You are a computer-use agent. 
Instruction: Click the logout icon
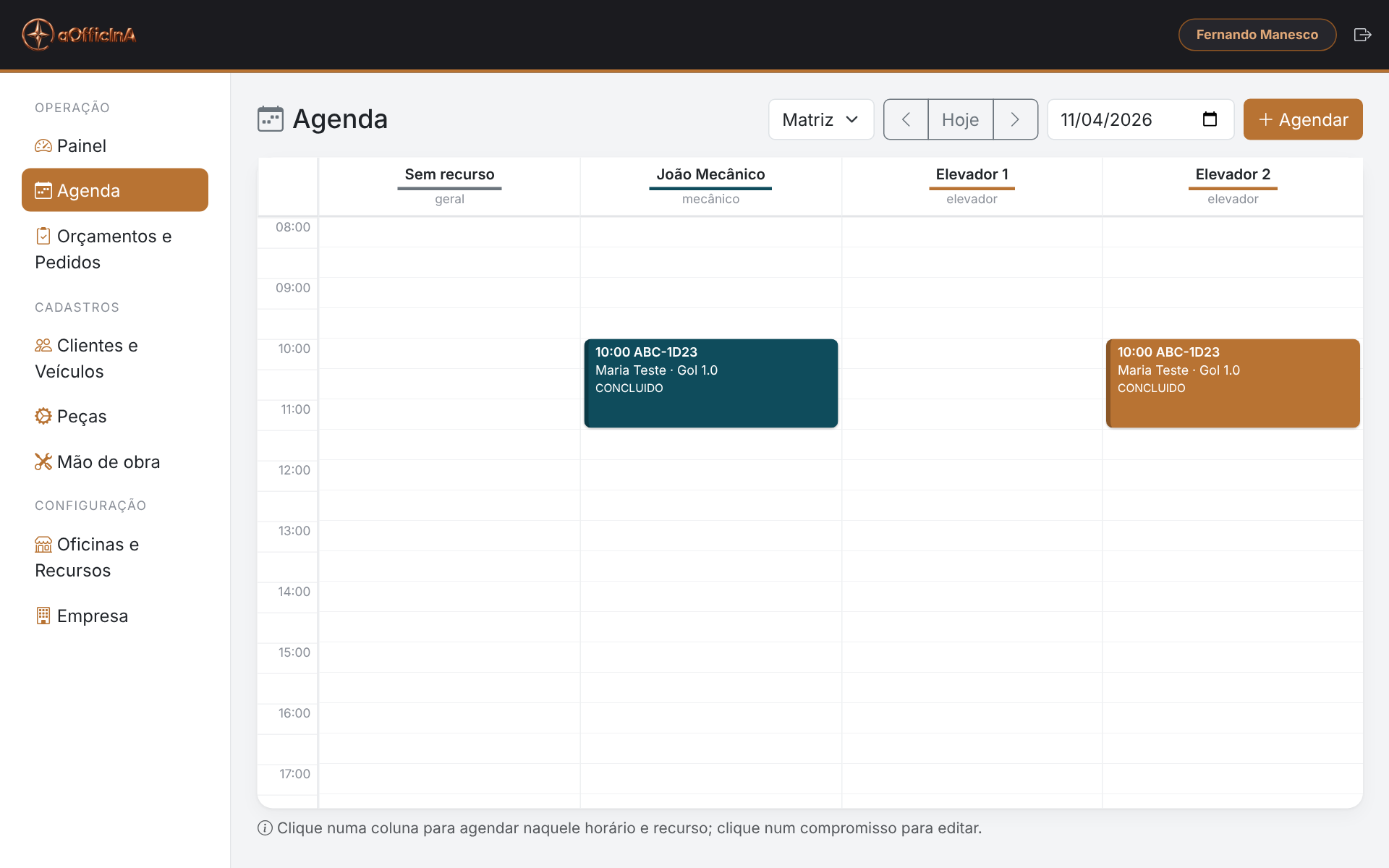coord(1362,35)
